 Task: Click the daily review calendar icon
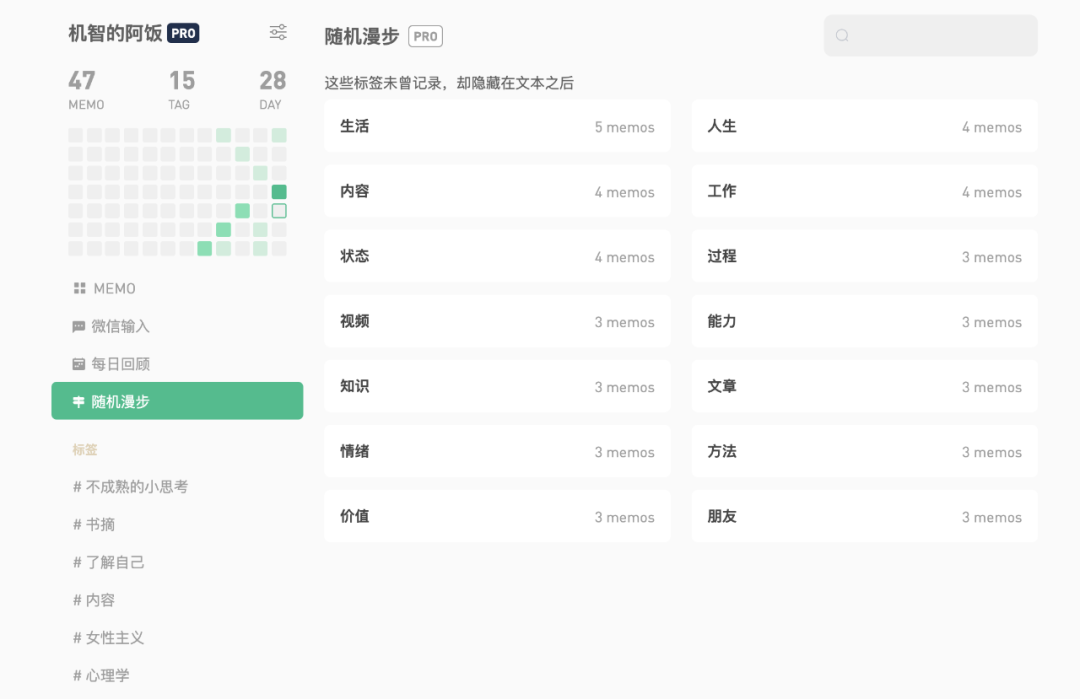click(x=79, y=364)
